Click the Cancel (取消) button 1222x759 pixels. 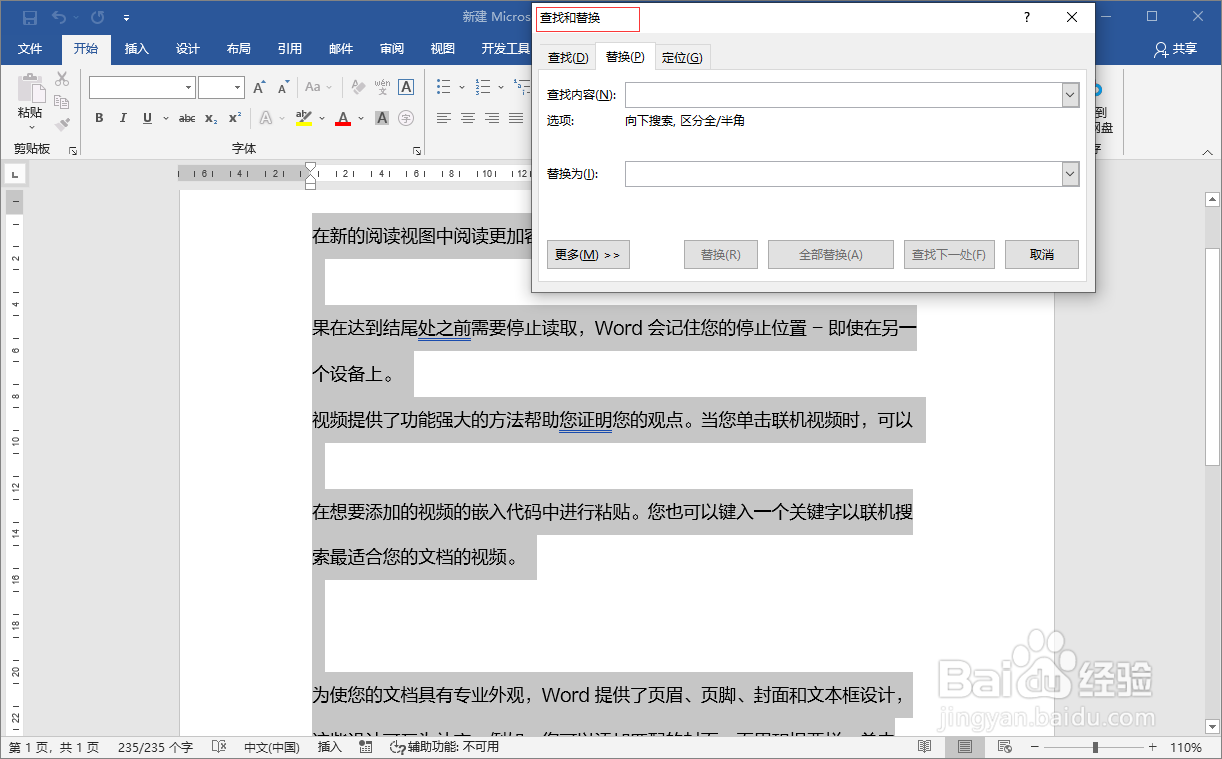coord(1042,255)
